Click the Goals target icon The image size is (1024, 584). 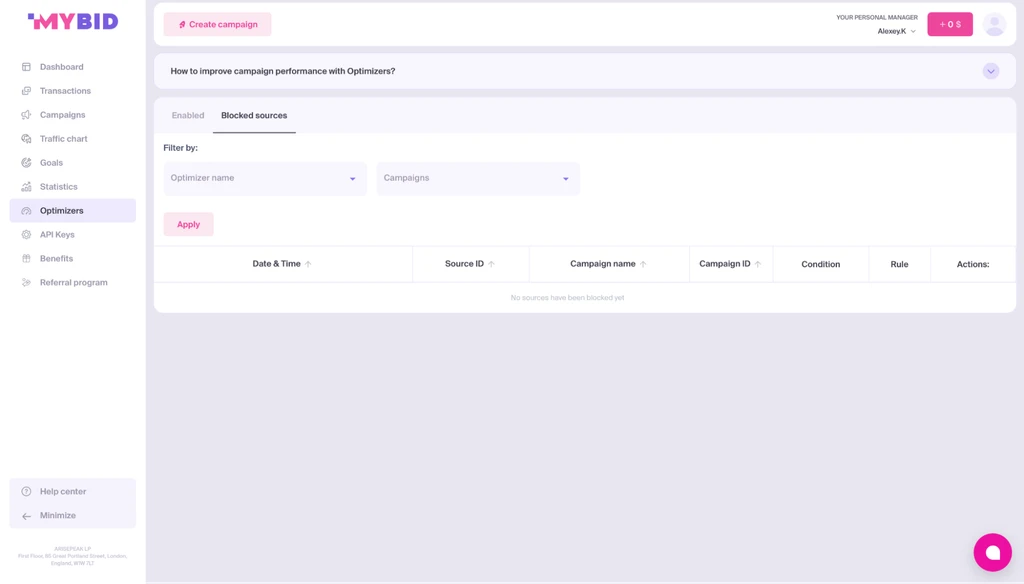click(26, 163)
